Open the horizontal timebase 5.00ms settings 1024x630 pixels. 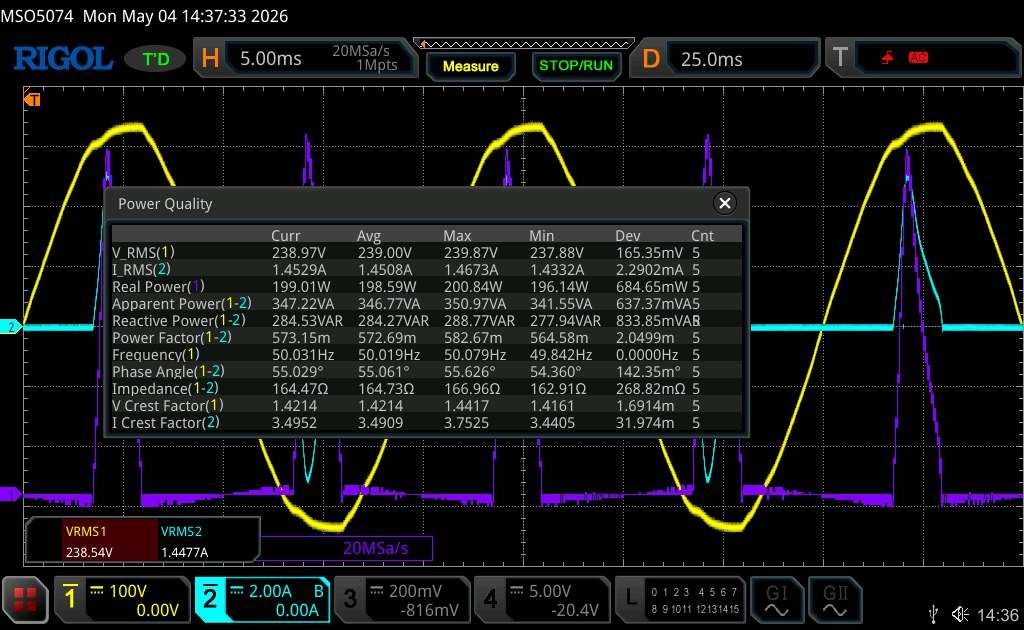click(x=306, y=58)
